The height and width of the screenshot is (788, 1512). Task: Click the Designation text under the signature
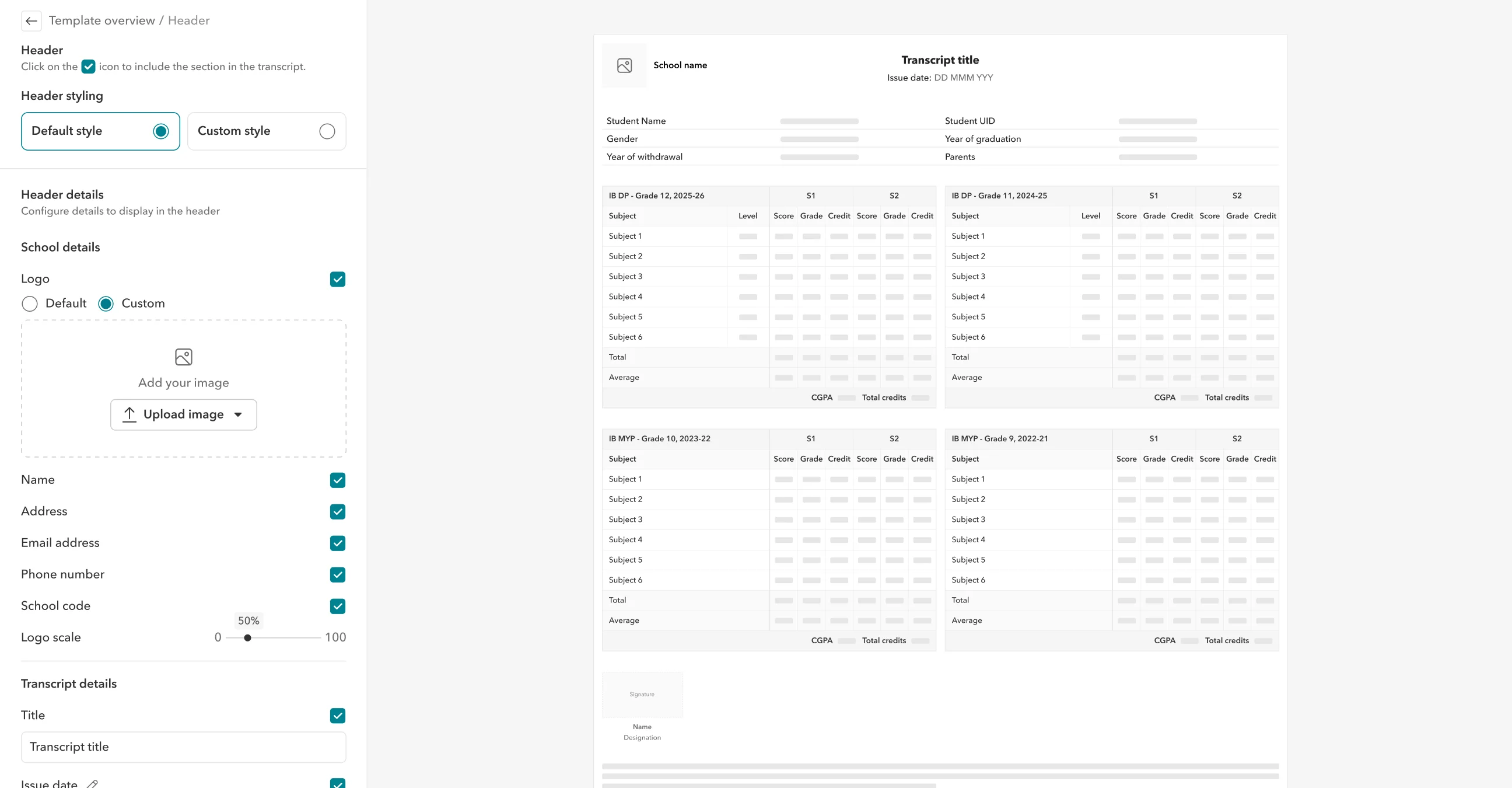[642, 737]
